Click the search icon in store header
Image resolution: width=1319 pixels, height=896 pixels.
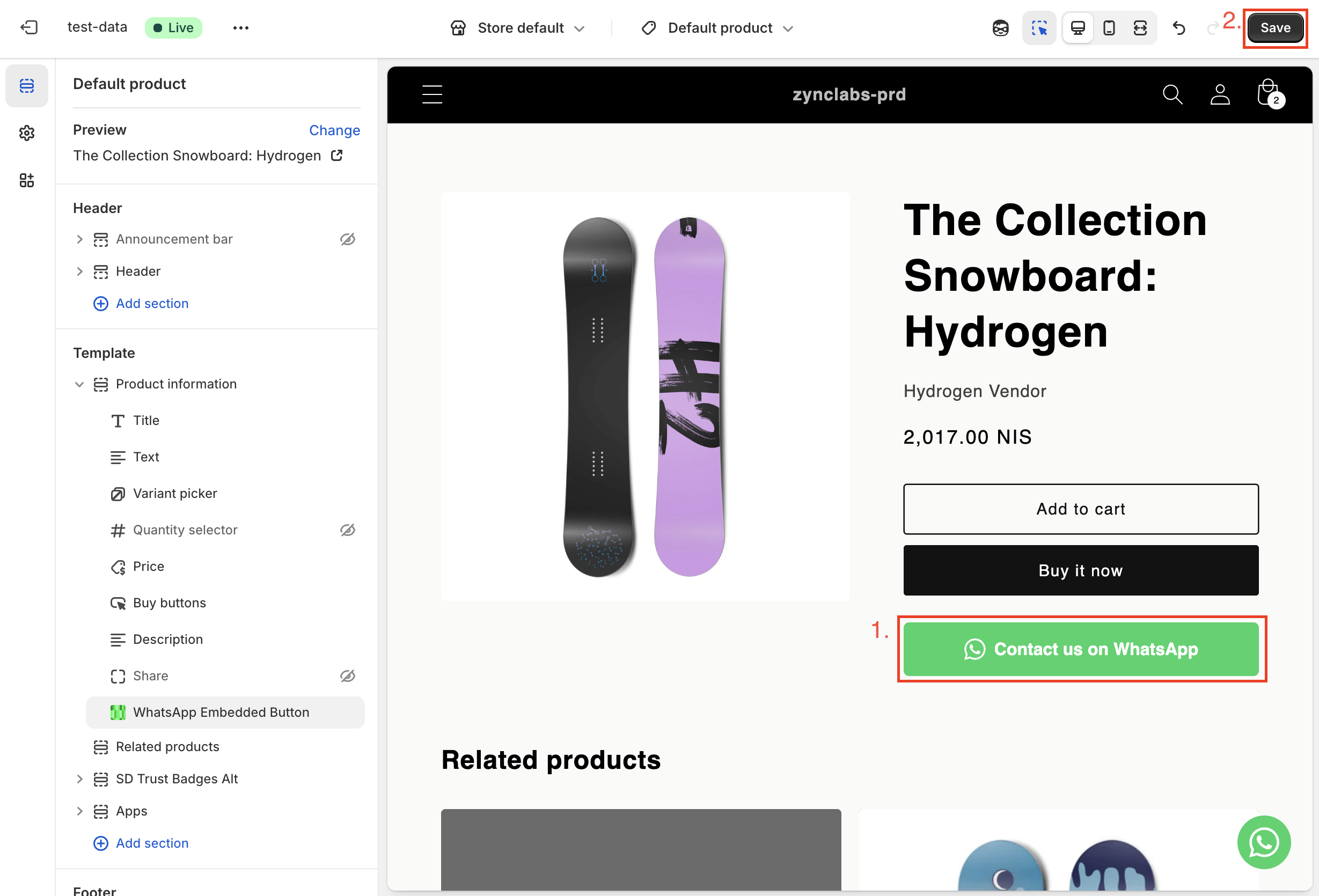pyautogui.click(x=1172, y=94)
